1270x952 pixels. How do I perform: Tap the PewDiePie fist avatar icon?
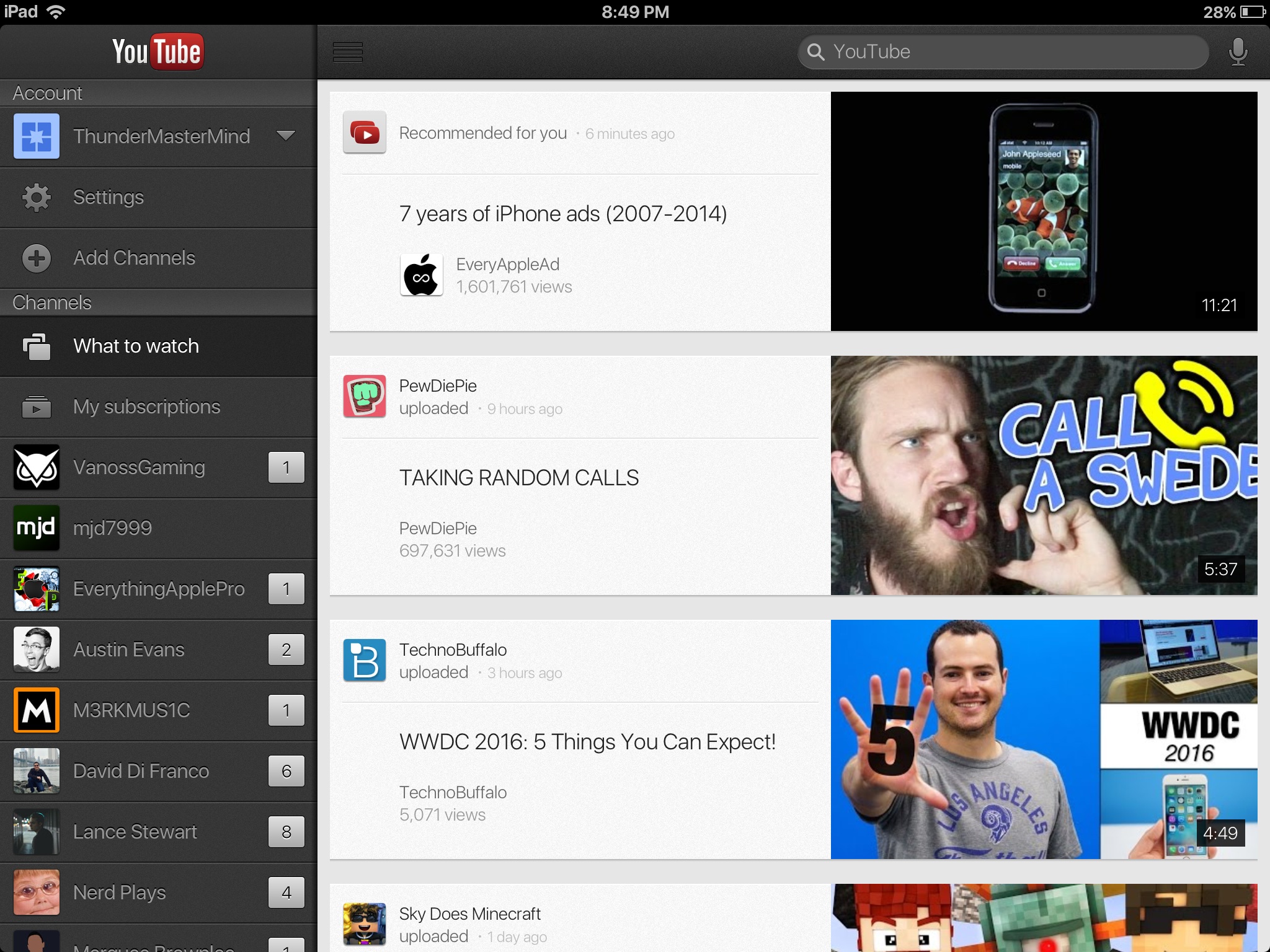click(365, 396)
